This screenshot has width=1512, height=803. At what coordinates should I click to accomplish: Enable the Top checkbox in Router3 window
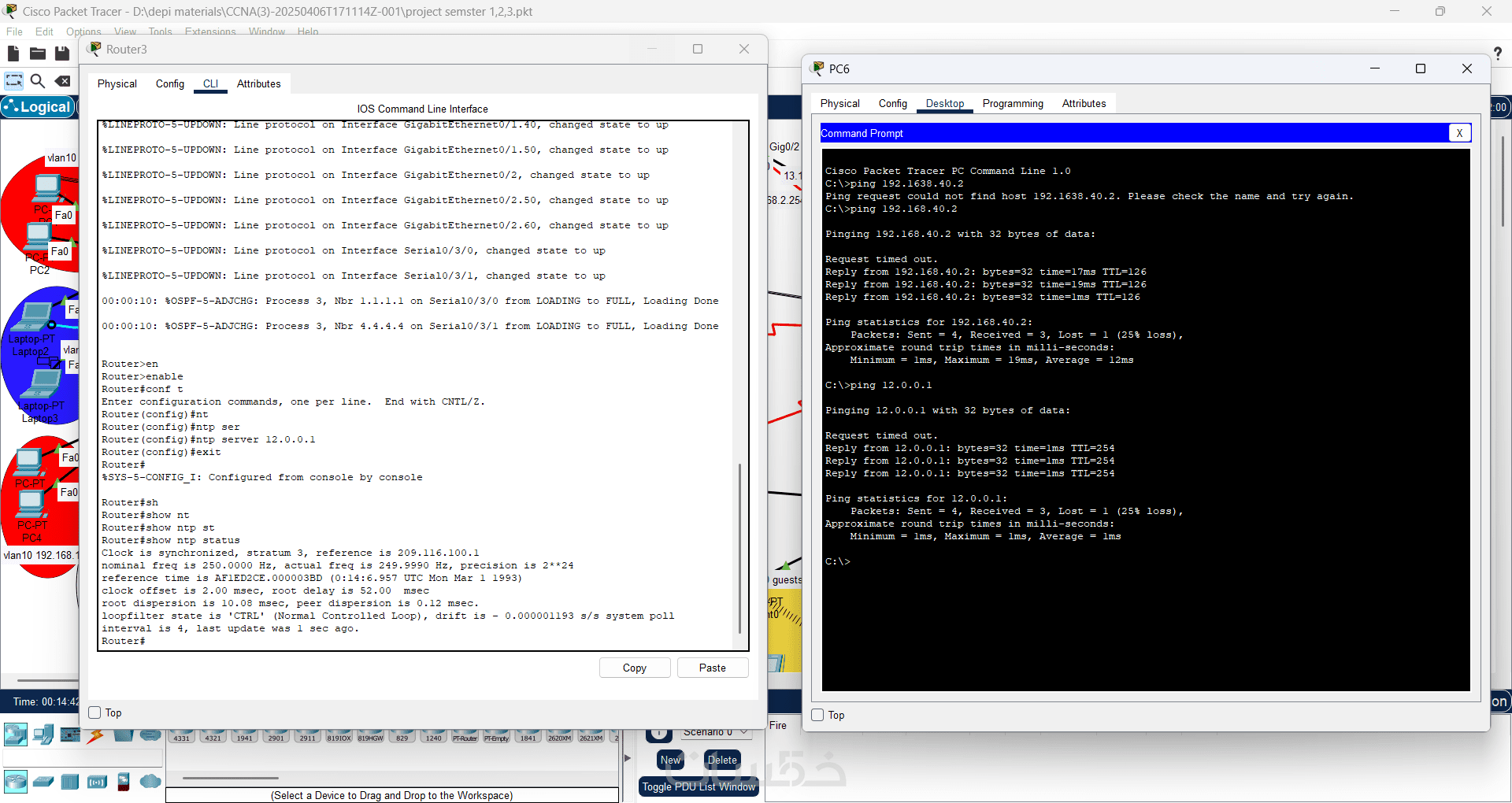[x=95, y=712]
